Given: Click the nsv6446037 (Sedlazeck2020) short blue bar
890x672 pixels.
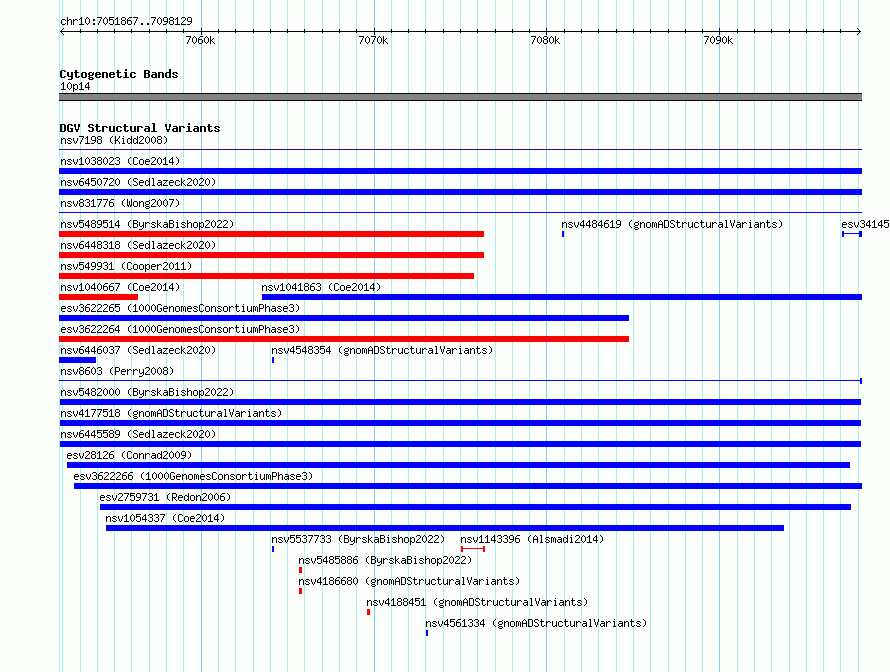Looking at the screenshot, I should (x=77, y=360).
